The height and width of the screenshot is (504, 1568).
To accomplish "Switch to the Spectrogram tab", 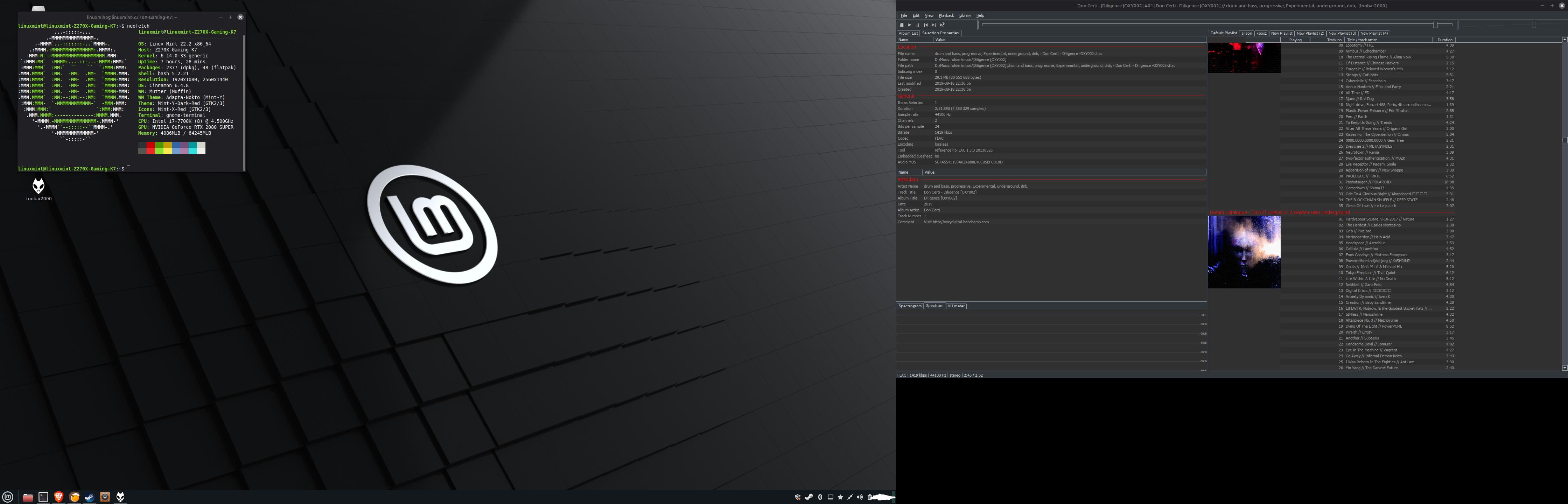I will pyautogui.click(x=910, y=306).
